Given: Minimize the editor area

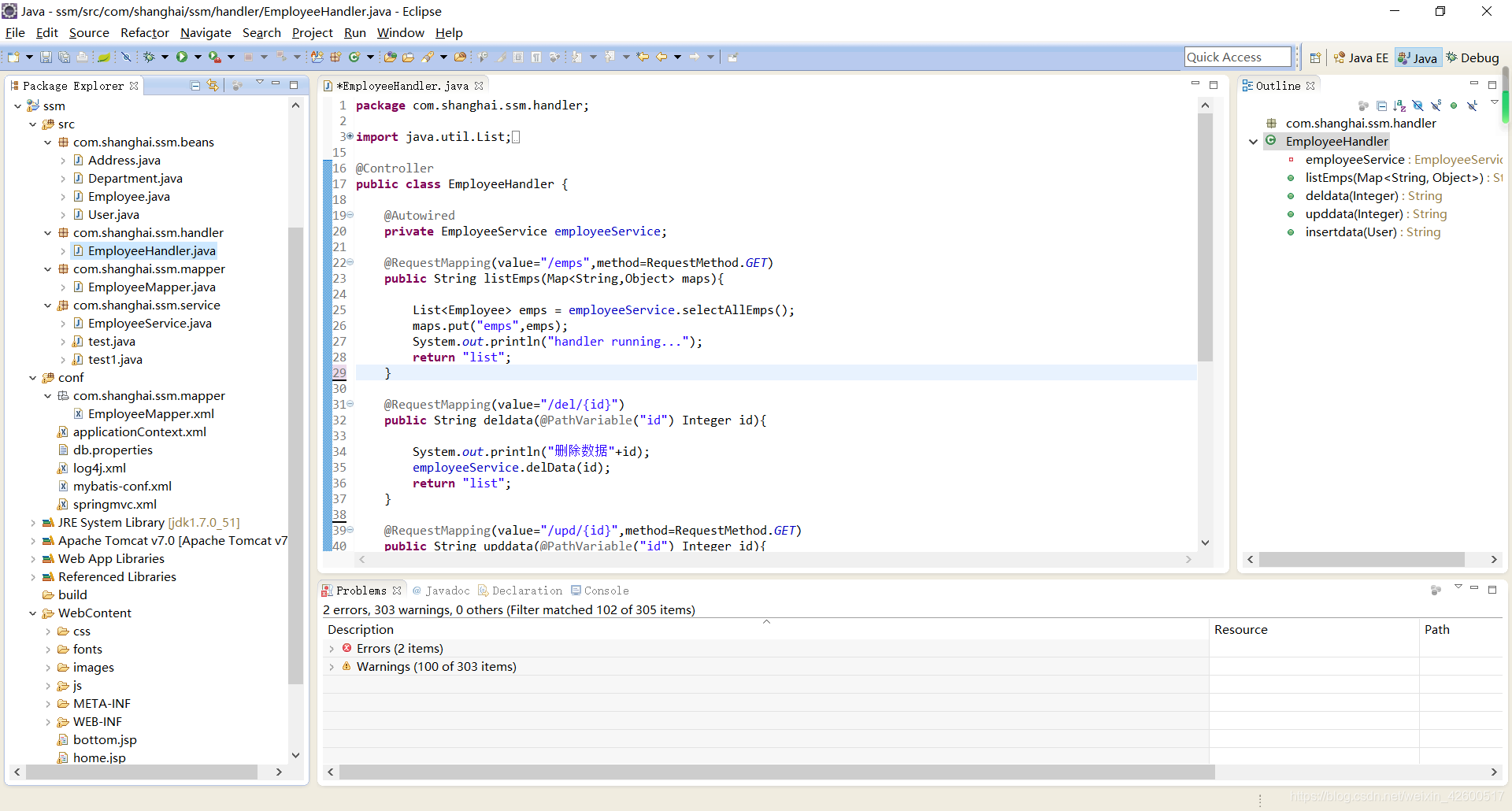Looking at the screenshot, I should [1195, 84].
